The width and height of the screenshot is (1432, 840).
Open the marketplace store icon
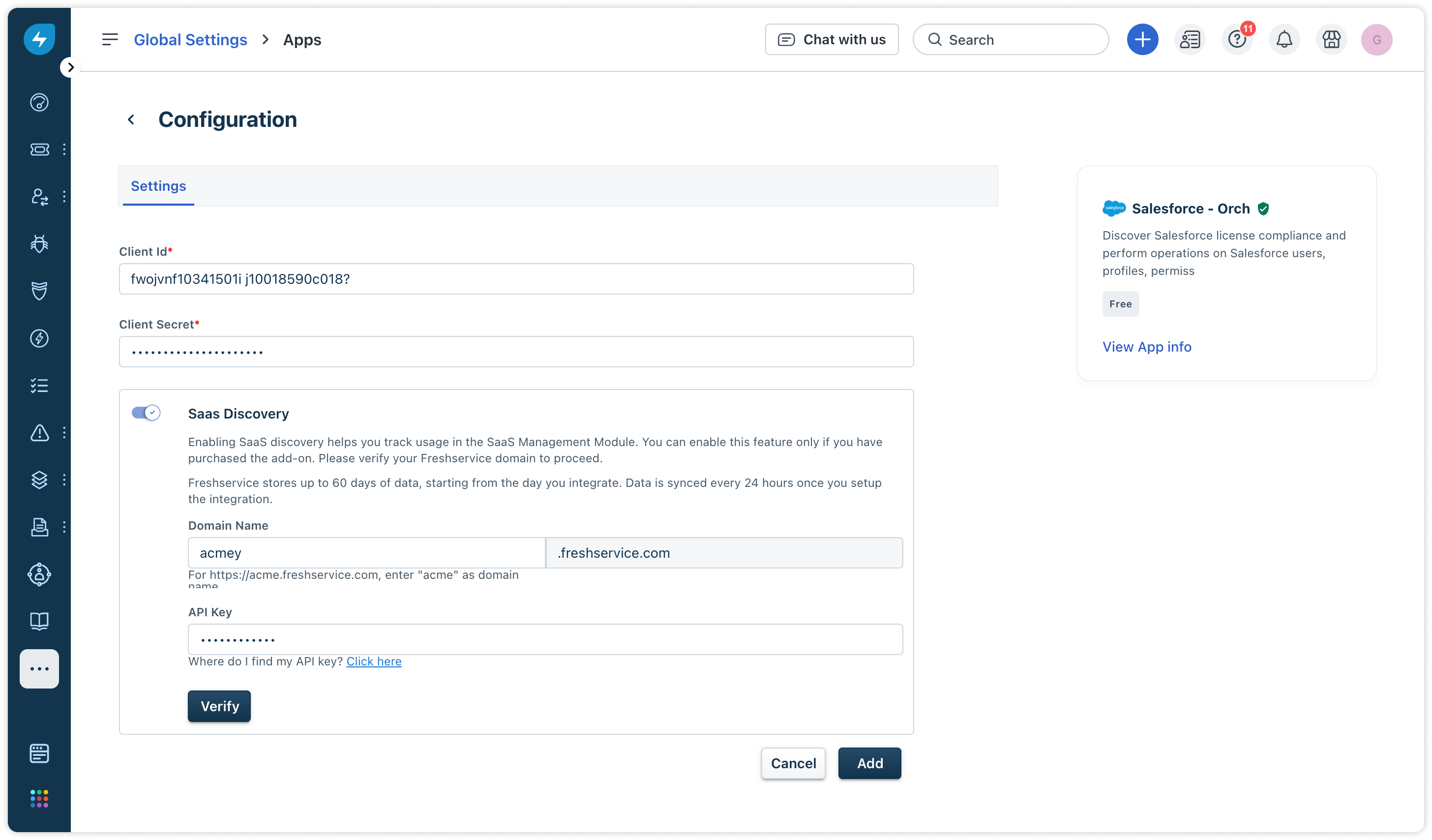(1331, 40)
